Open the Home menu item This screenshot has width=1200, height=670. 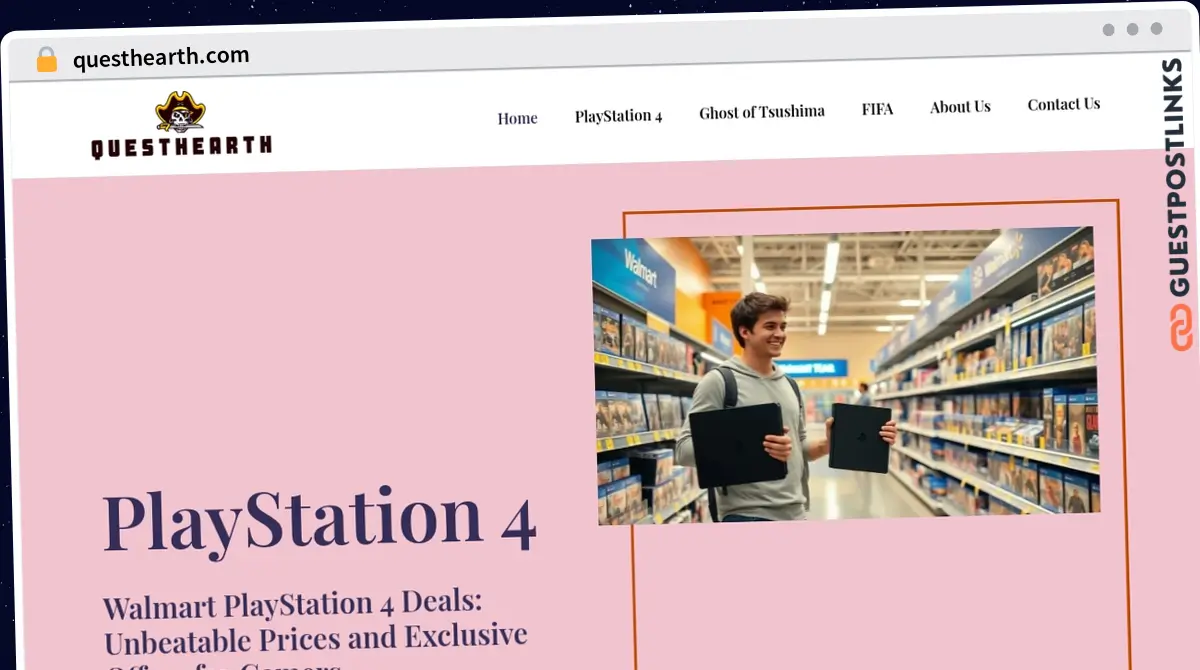pyautogui.click(x=517, y=118)
